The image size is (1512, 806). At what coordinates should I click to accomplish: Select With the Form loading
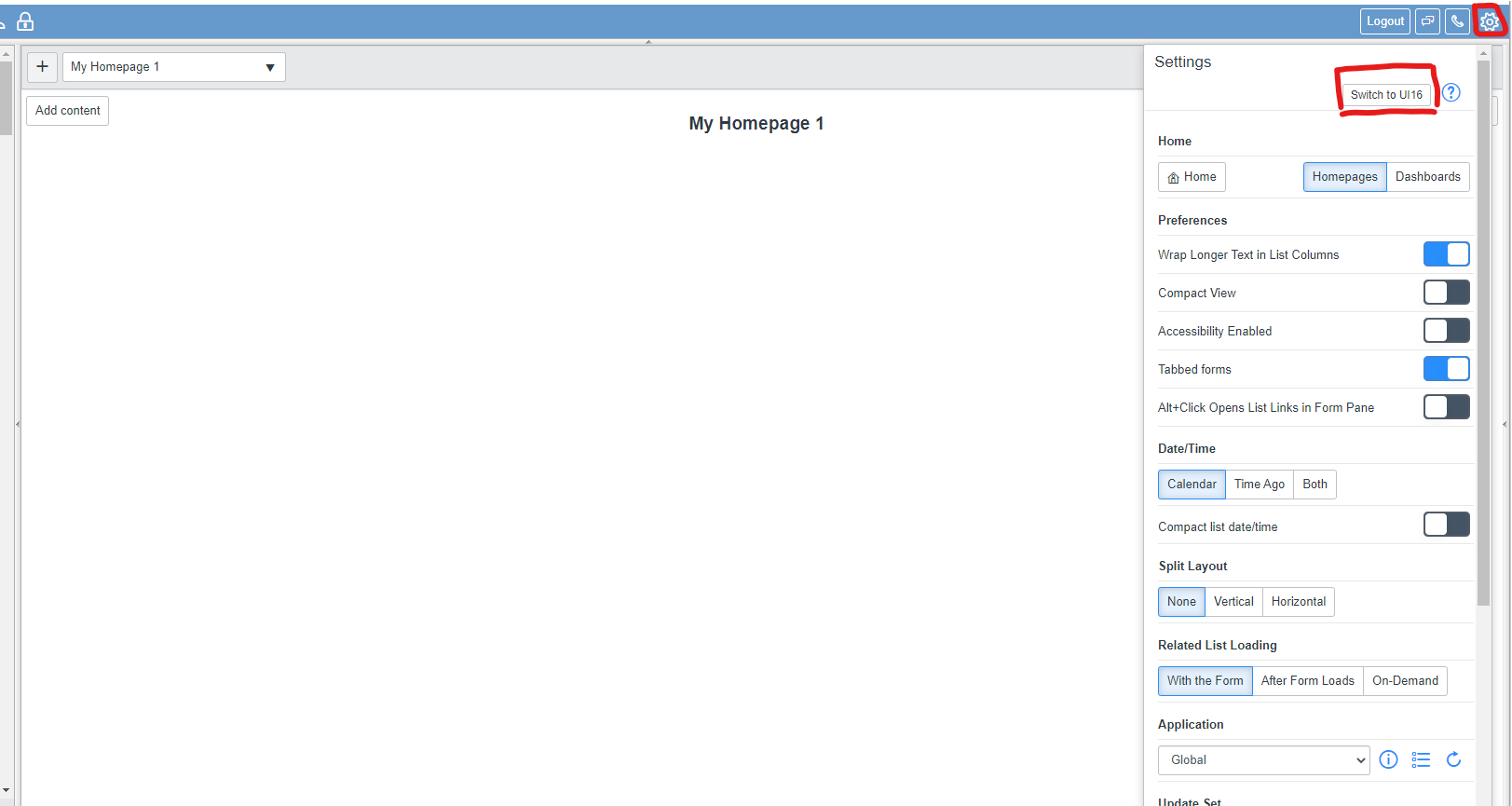click(x=1206, y=681)
